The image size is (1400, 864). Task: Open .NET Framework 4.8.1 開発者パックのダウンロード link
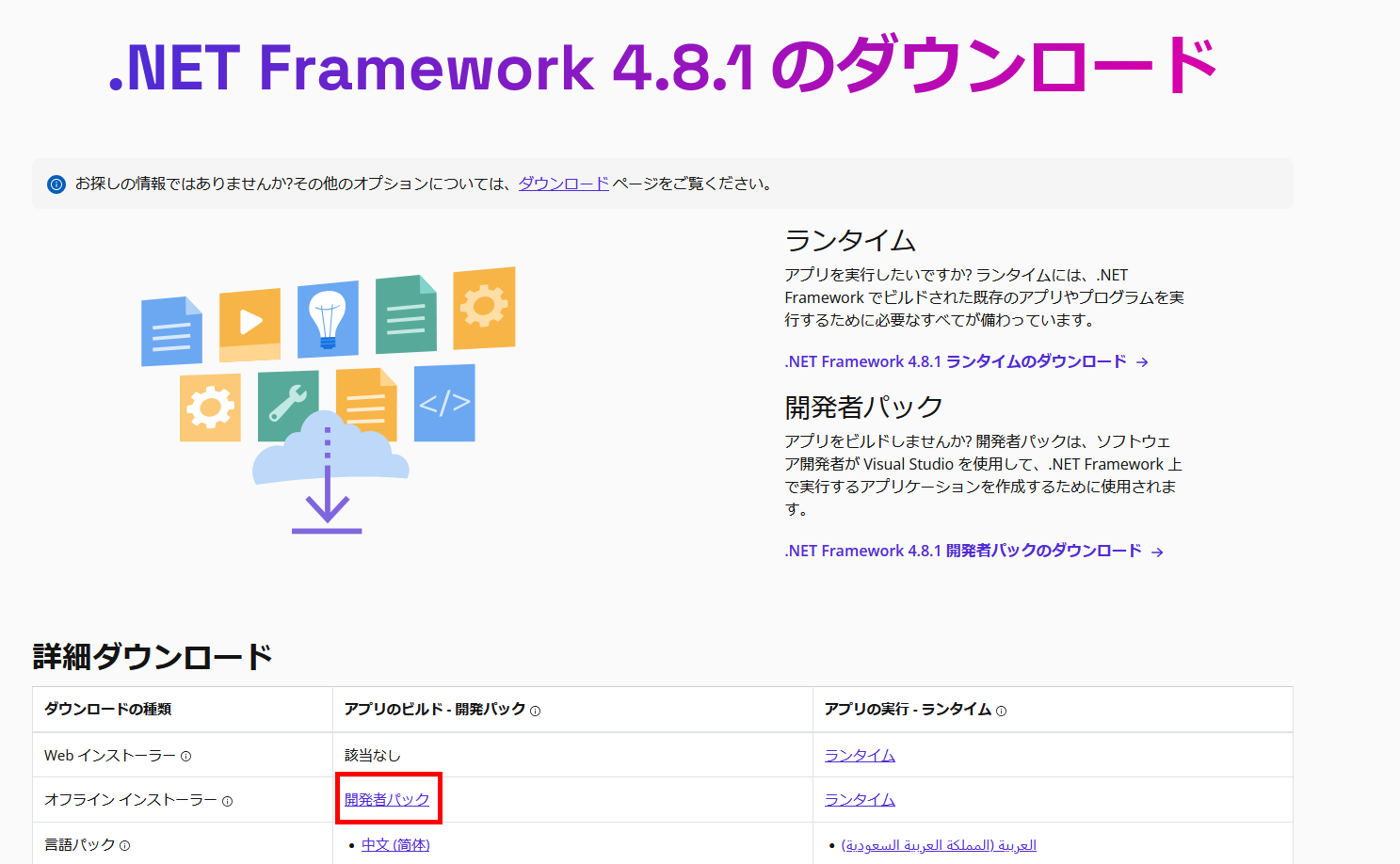click(962, 551)
